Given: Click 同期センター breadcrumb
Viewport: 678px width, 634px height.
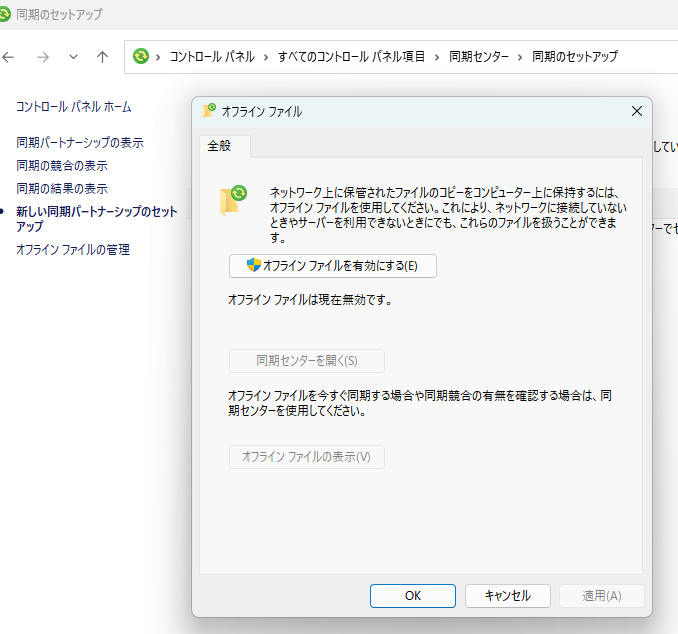Looking at the screenshot, I should (x=479, y=57).
